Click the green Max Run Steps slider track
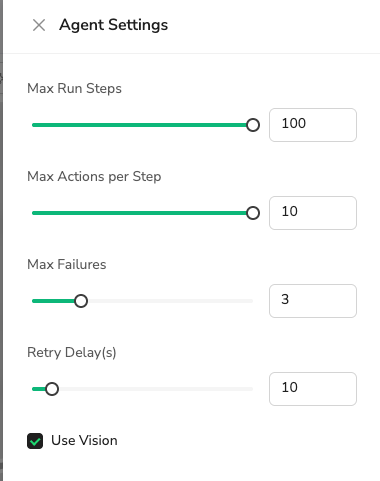 click(x=139, y=125)
